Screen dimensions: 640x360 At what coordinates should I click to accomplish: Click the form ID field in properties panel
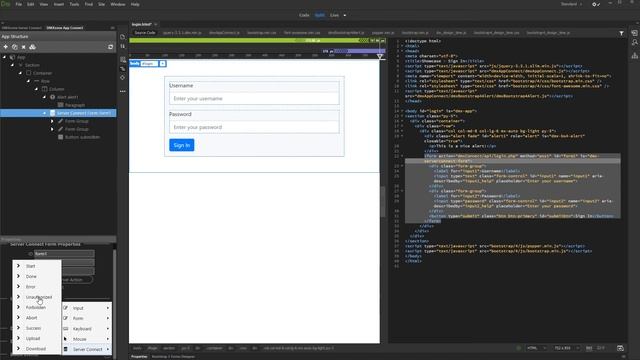pos(64,254)
